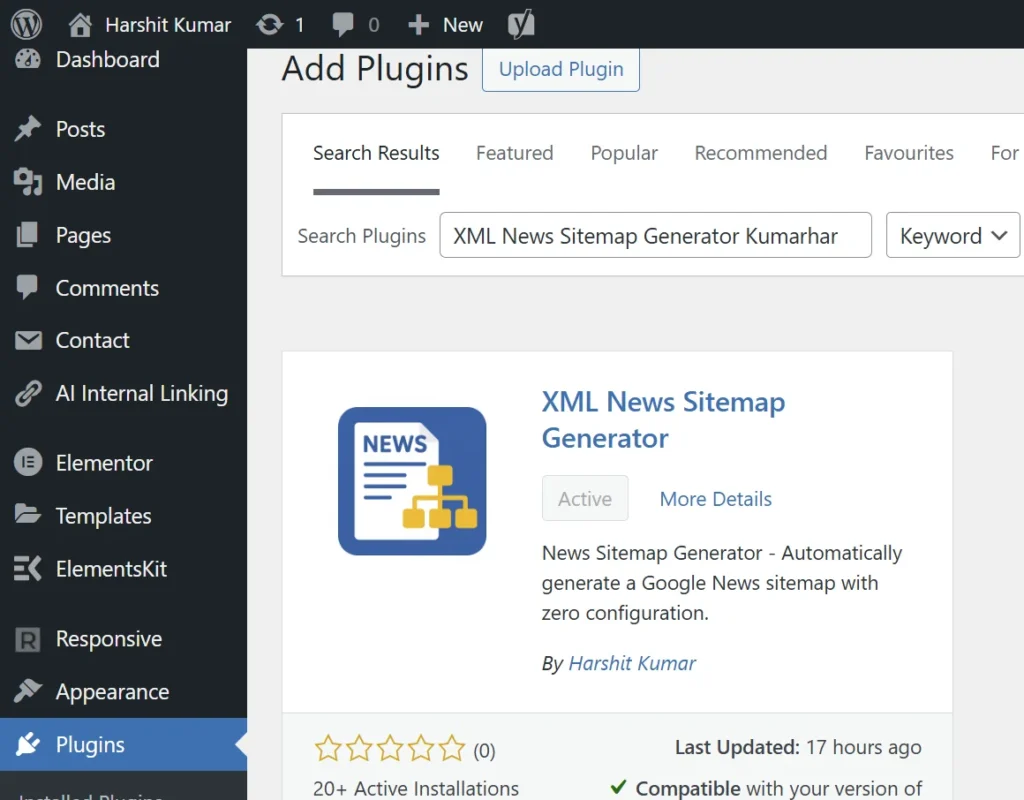Click the AI Internal Linking chain icon

[x=28, y=394]
